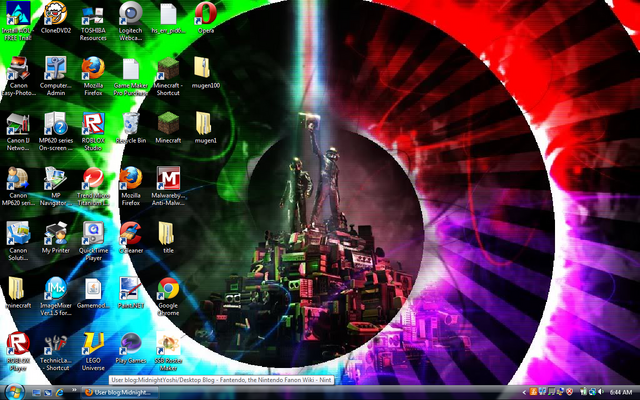640x400 pixels.
Task: Click Switch Between Windows quick launch icon
Action: [48, 393]
